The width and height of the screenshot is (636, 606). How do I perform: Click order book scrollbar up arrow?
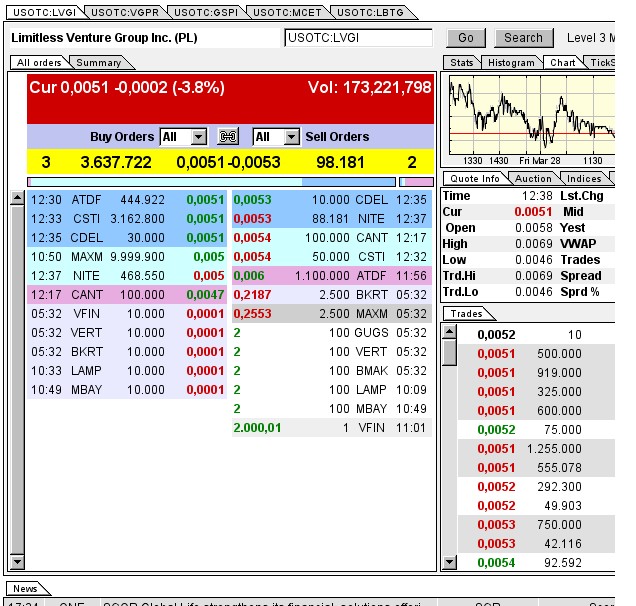[17, 198]
